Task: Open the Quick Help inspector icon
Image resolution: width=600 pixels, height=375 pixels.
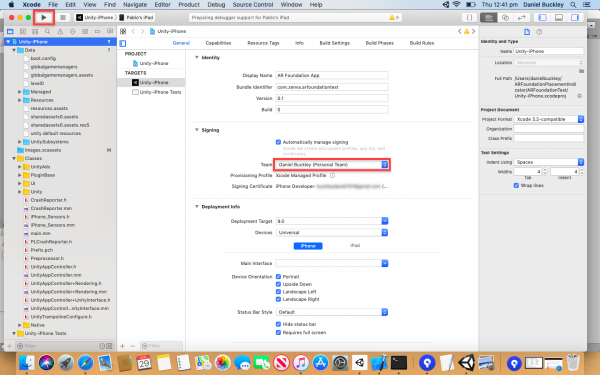Action: pyautogui.click(x=539, y=32)
